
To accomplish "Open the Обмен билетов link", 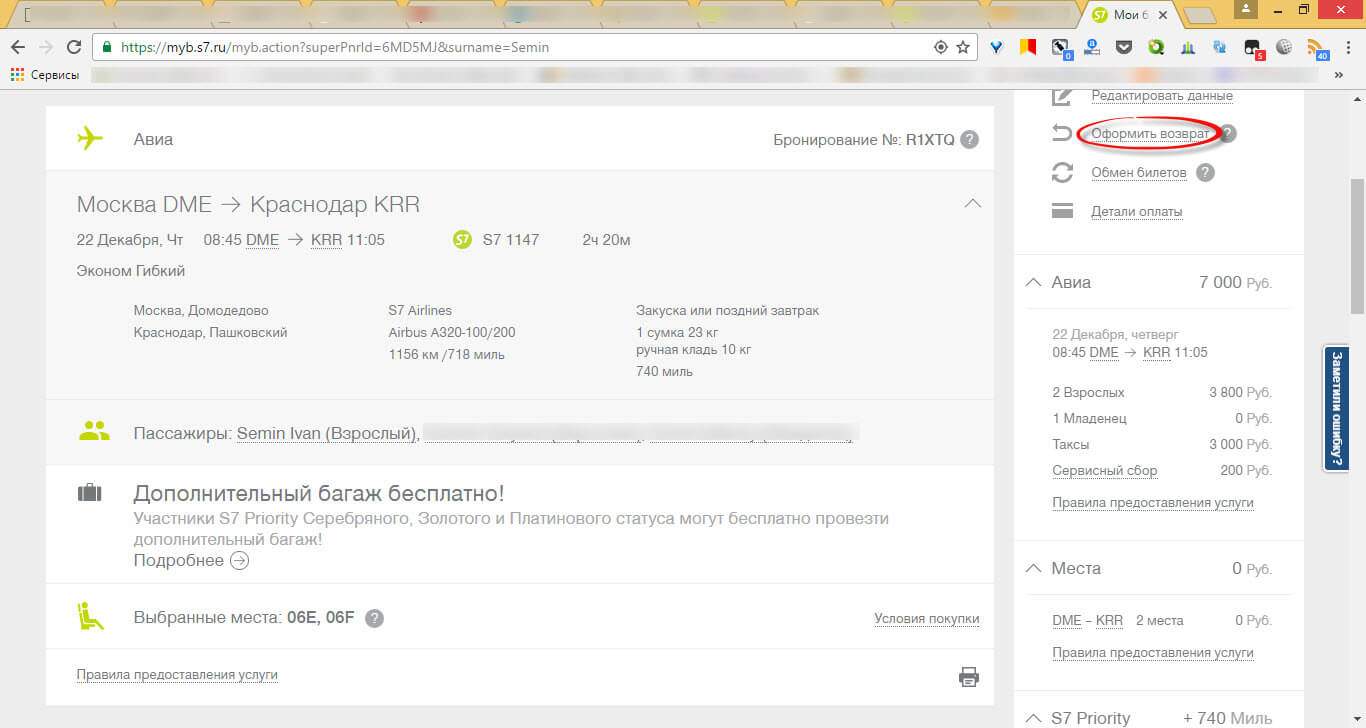I will 1138,173.
